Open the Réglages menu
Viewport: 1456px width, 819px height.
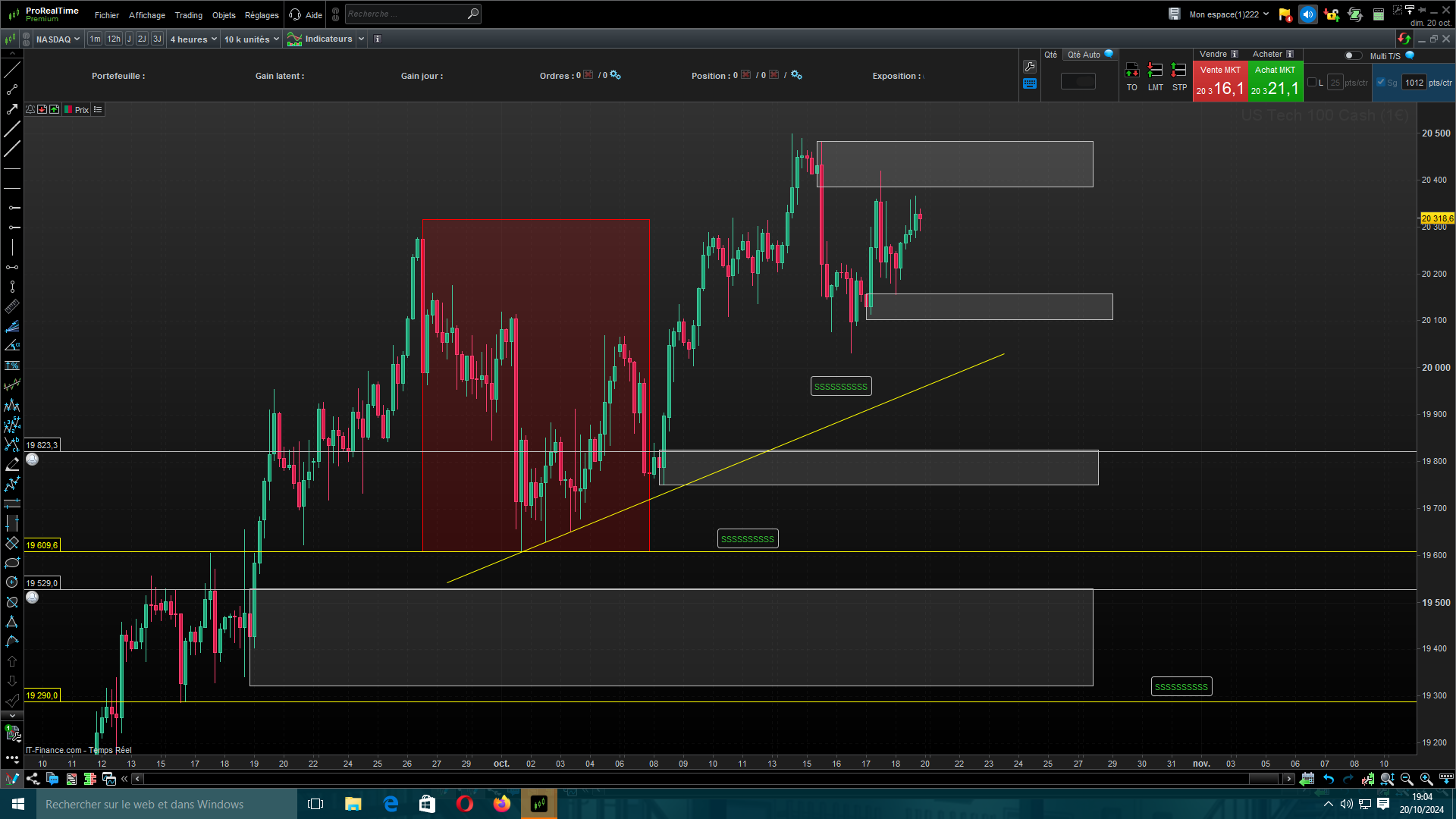(x=262, y=15)
